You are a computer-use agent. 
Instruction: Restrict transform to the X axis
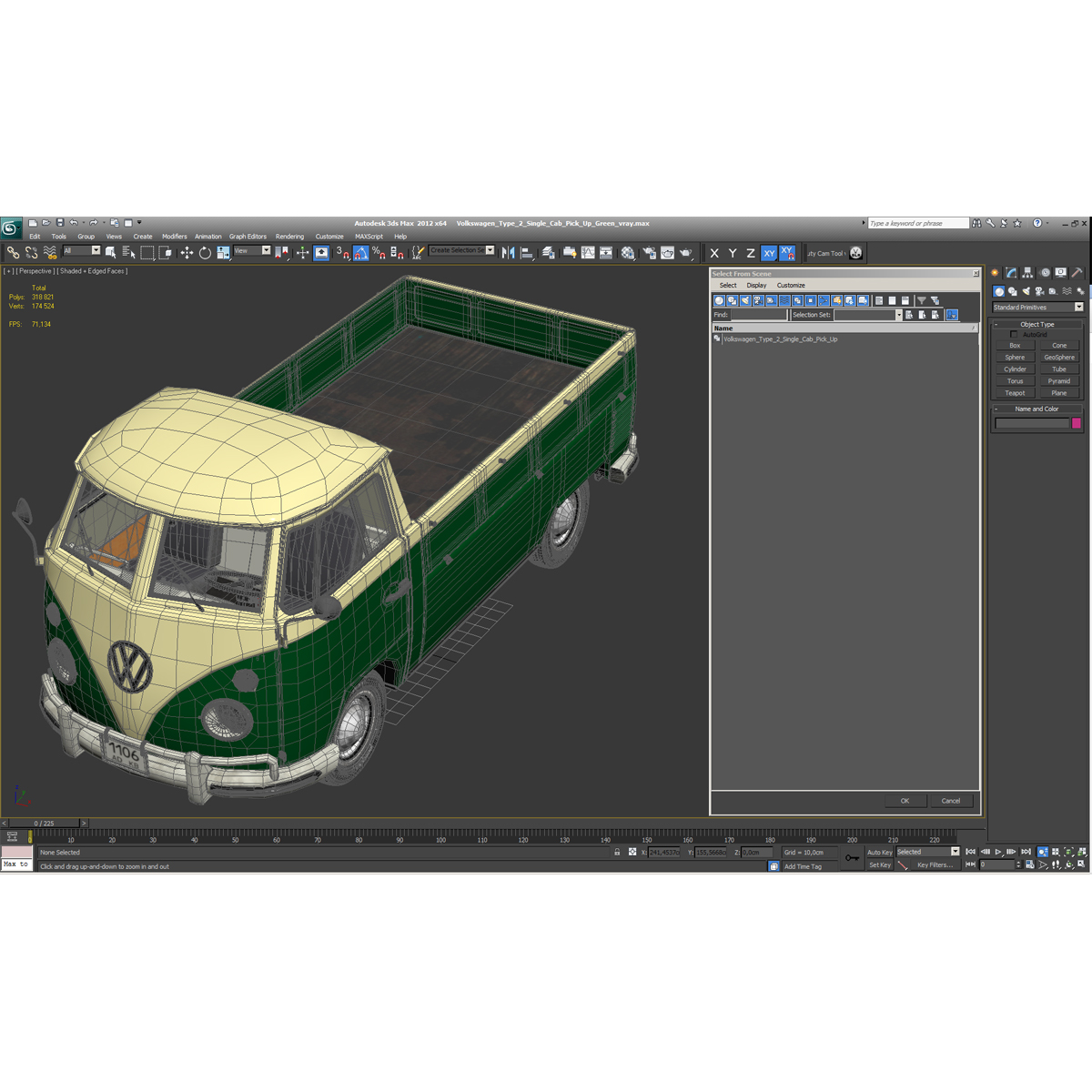tap(714, 253)
